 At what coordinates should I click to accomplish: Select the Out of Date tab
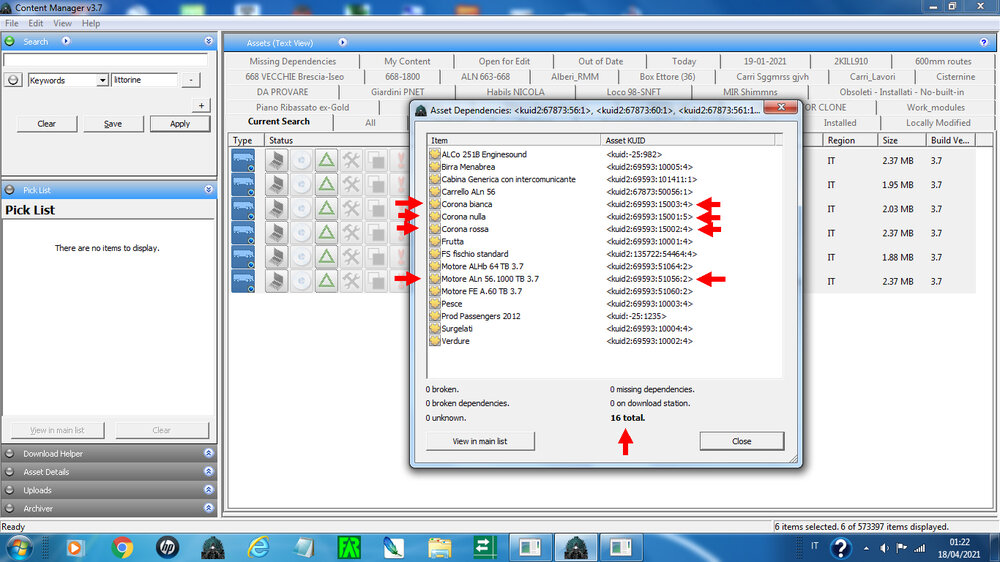point(600,61)
